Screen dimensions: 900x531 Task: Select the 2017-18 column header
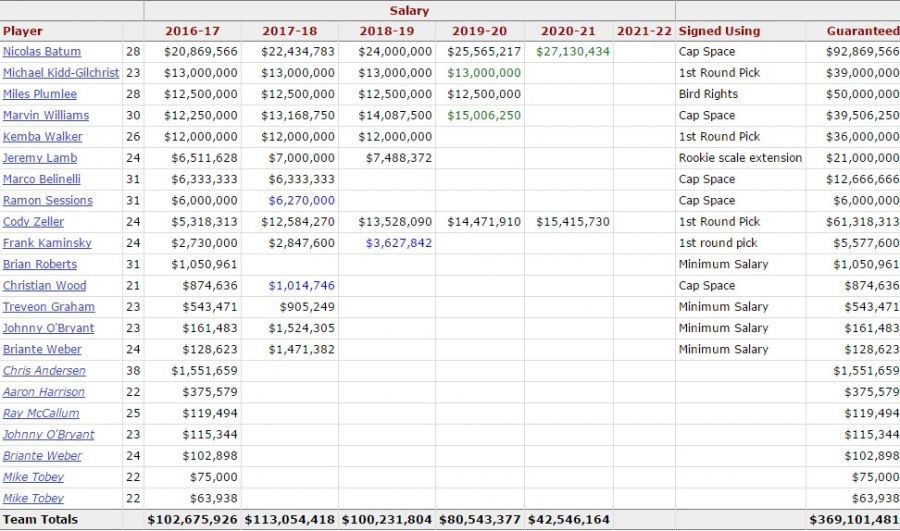pos(289,31)
